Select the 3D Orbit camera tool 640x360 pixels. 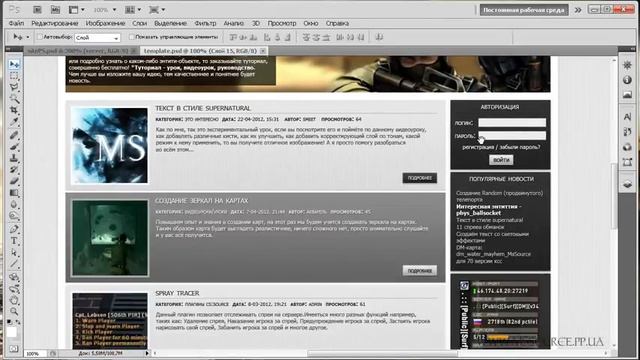(x=14, y=289)
